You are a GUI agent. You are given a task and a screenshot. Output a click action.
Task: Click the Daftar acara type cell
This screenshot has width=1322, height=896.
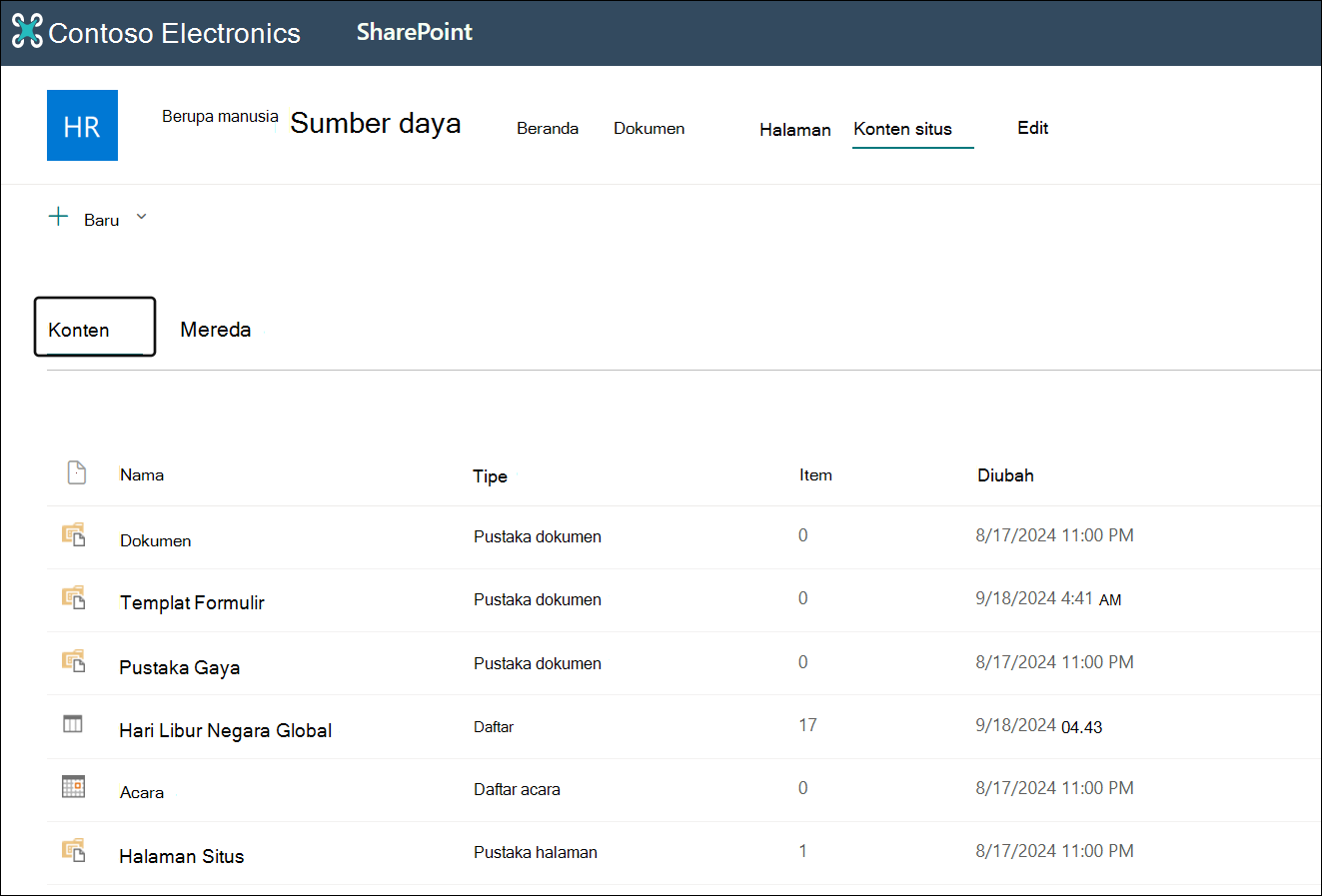click(x=517, y=789)
